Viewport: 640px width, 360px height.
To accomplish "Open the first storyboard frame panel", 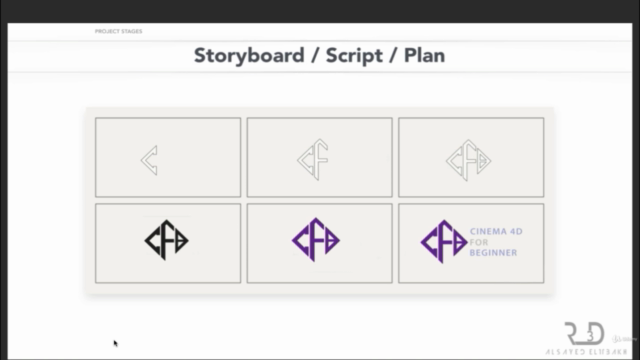I will point(168,158).
